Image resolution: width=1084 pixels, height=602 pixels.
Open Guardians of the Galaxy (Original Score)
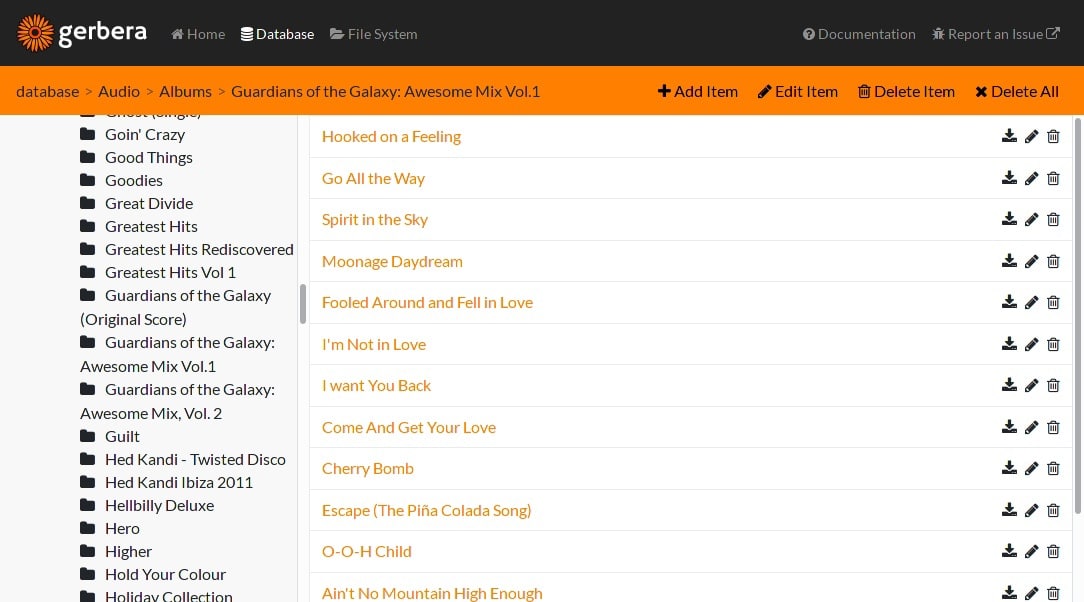(176, 308)
